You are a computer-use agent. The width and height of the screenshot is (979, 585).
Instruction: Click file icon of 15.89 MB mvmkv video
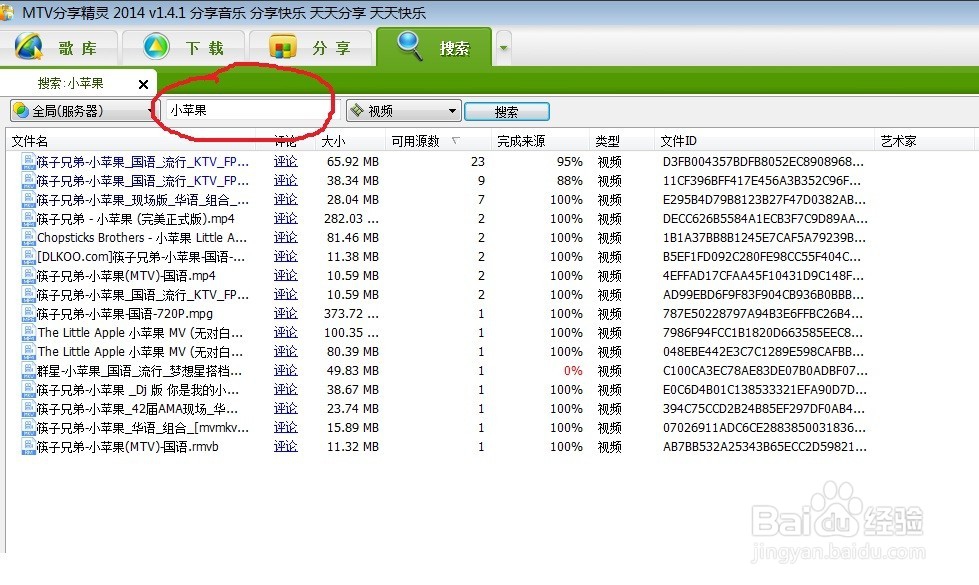[28, 428]
